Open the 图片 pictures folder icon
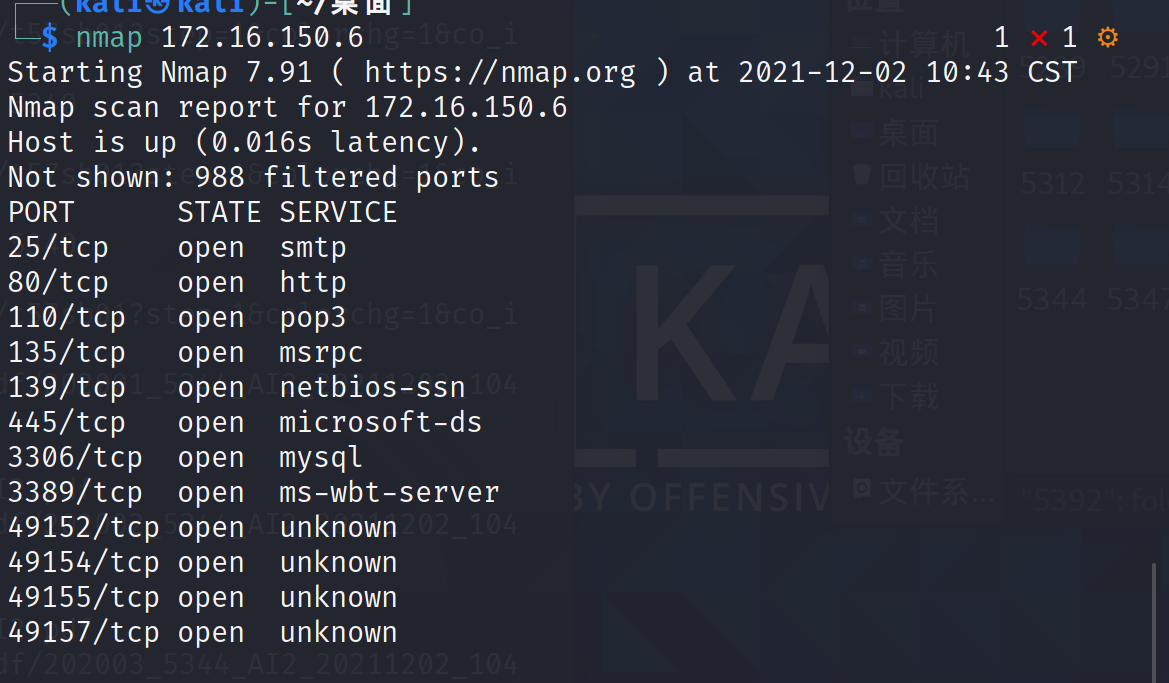Viewport: 1169px width, 683px height. tap(862, 307)
